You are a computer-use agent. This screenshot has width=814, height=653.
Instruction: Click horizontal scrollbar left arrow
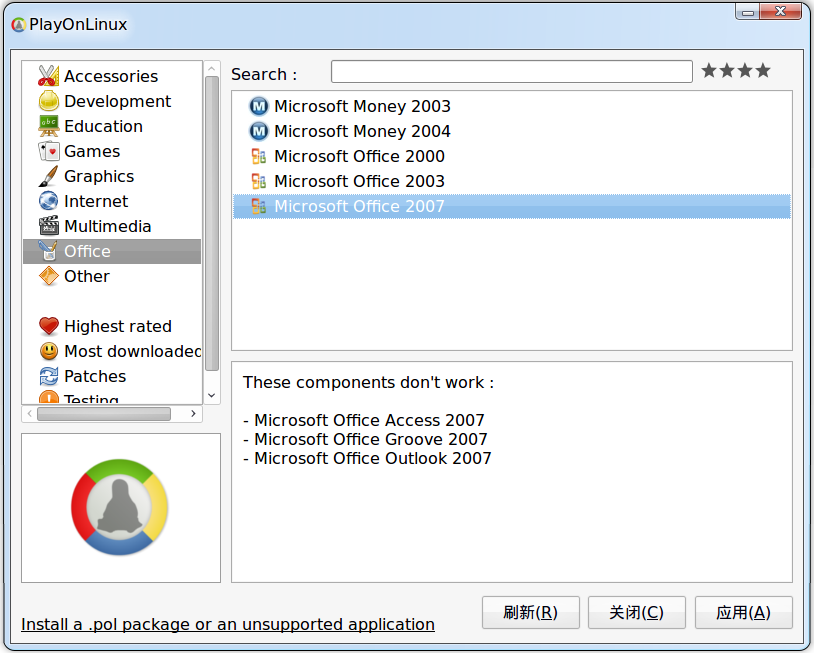(x=30, y=413)
